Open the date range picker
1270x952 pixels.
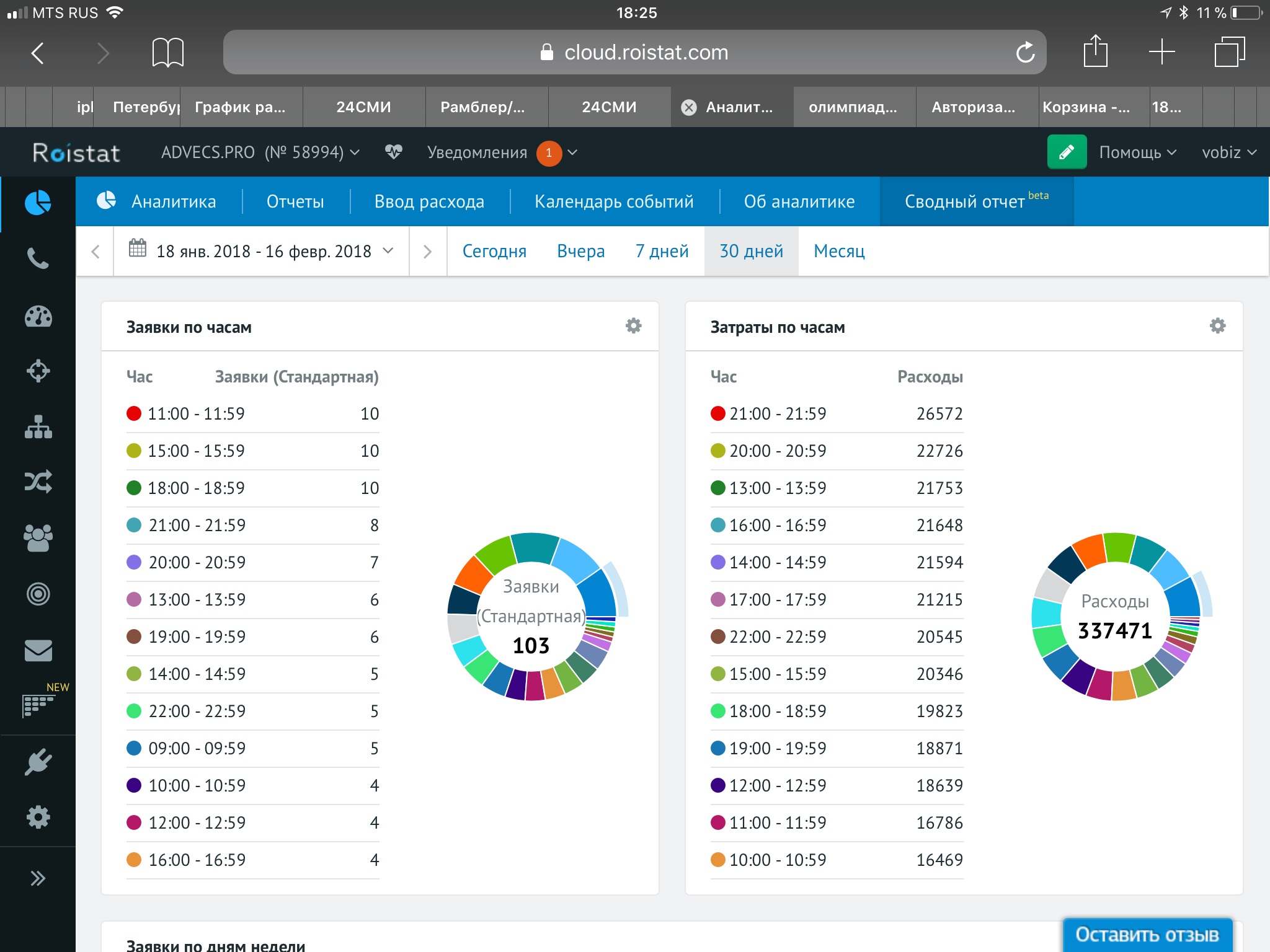[x=261, y=251]
